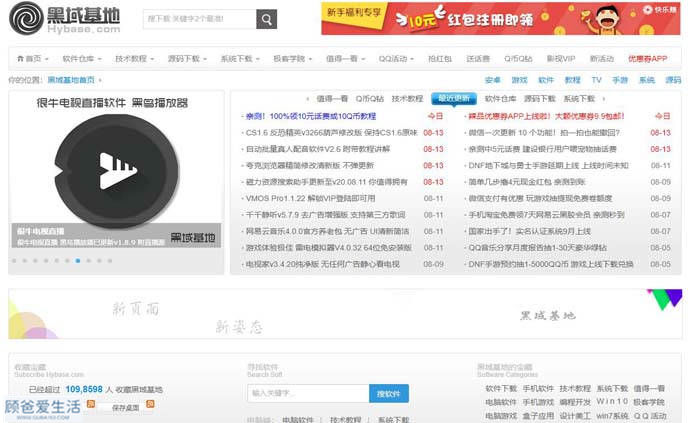Click the play button slide image
The height and width of the screenshot is (423, 690).
[x=117, y=170]
